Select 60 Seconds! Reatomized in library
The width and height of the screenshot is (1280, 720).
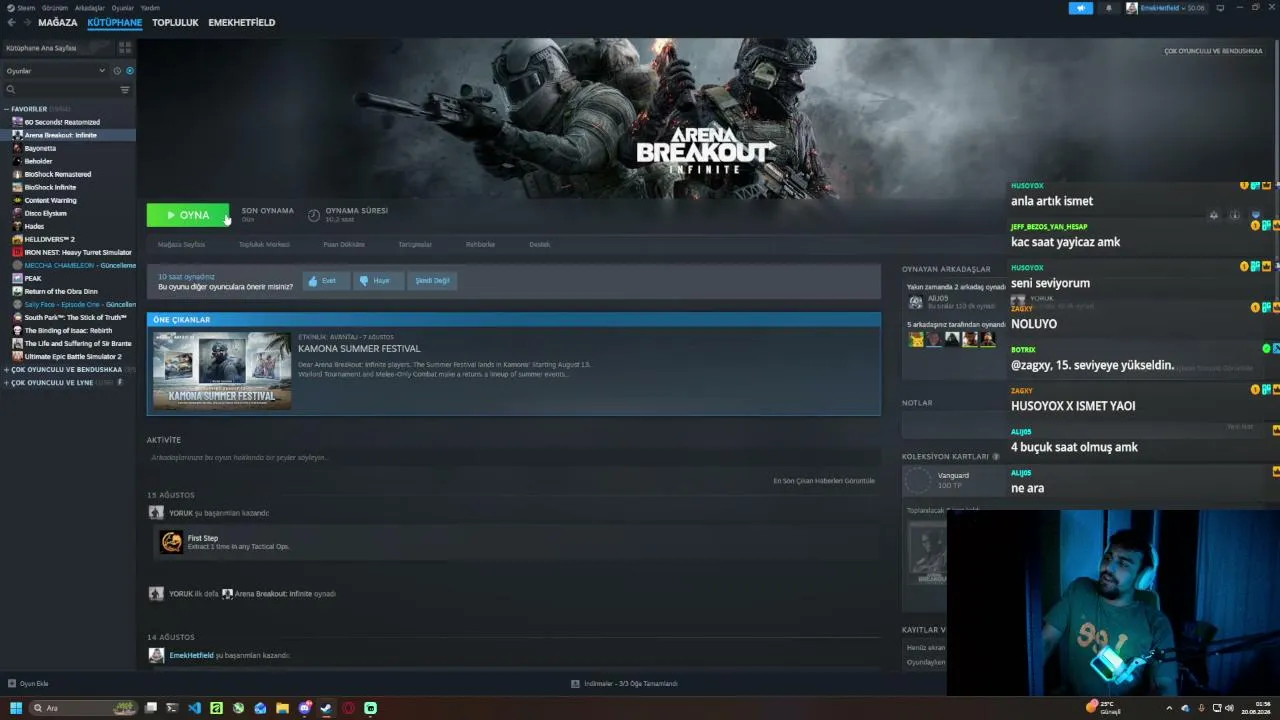click(68, 122)
